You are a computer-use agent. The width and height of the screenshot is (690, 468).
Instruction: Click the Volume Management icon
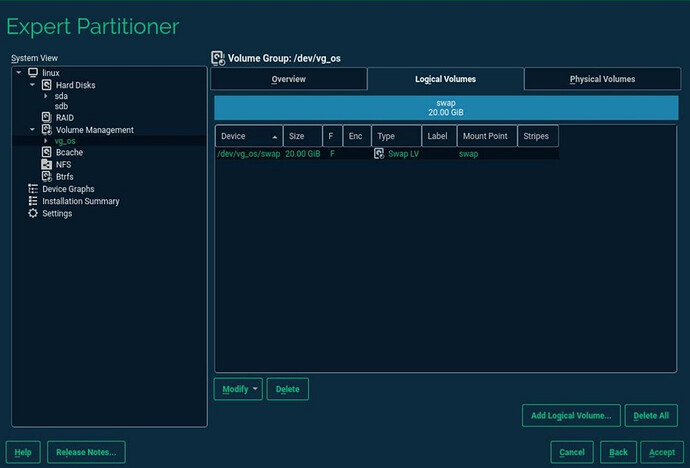46,130
